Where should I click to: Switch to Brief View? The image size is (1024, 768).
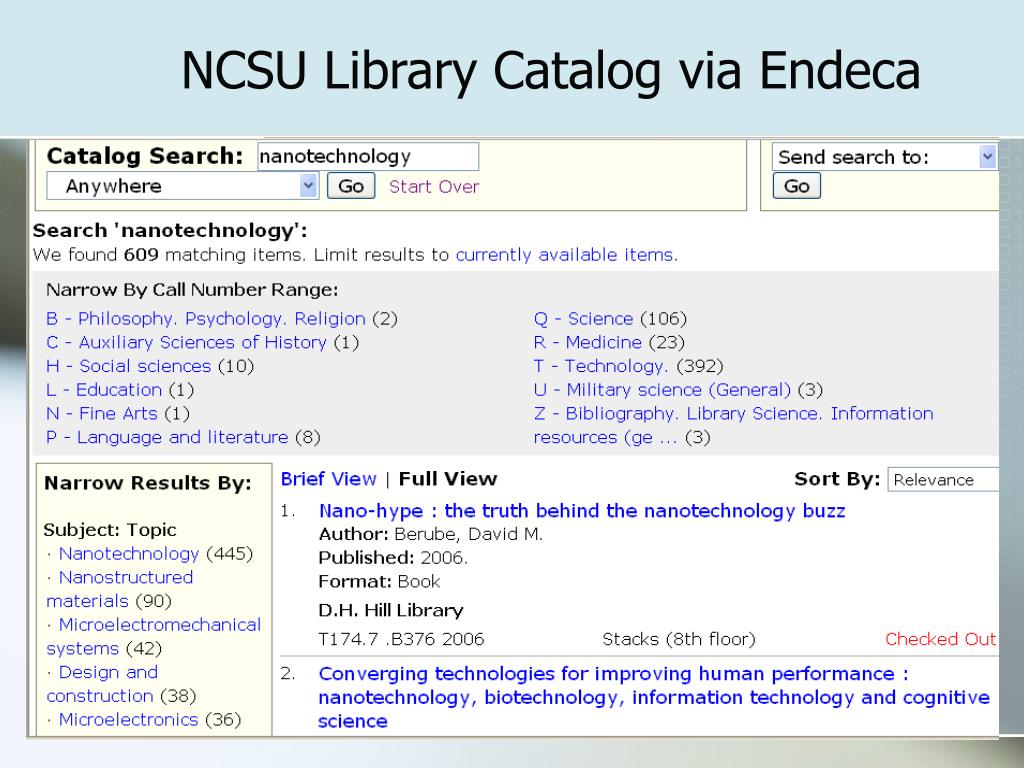[x=328, y=479]
